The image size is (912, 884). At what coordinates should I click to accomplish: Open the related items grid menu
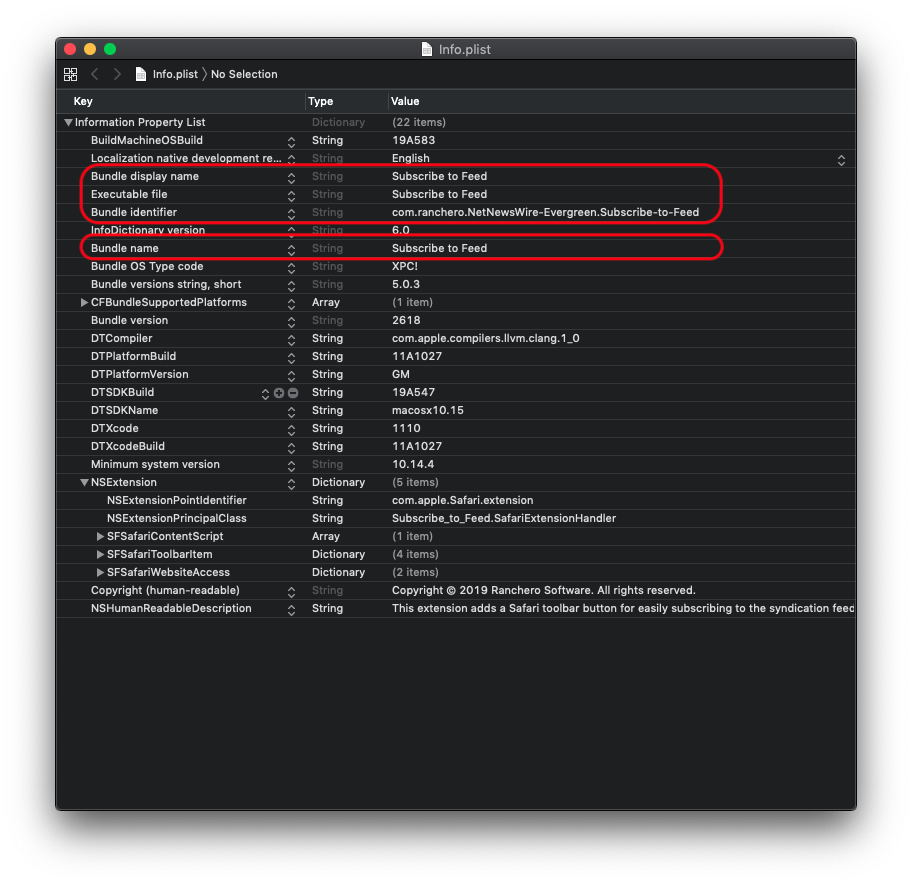[x=70, y=74]
